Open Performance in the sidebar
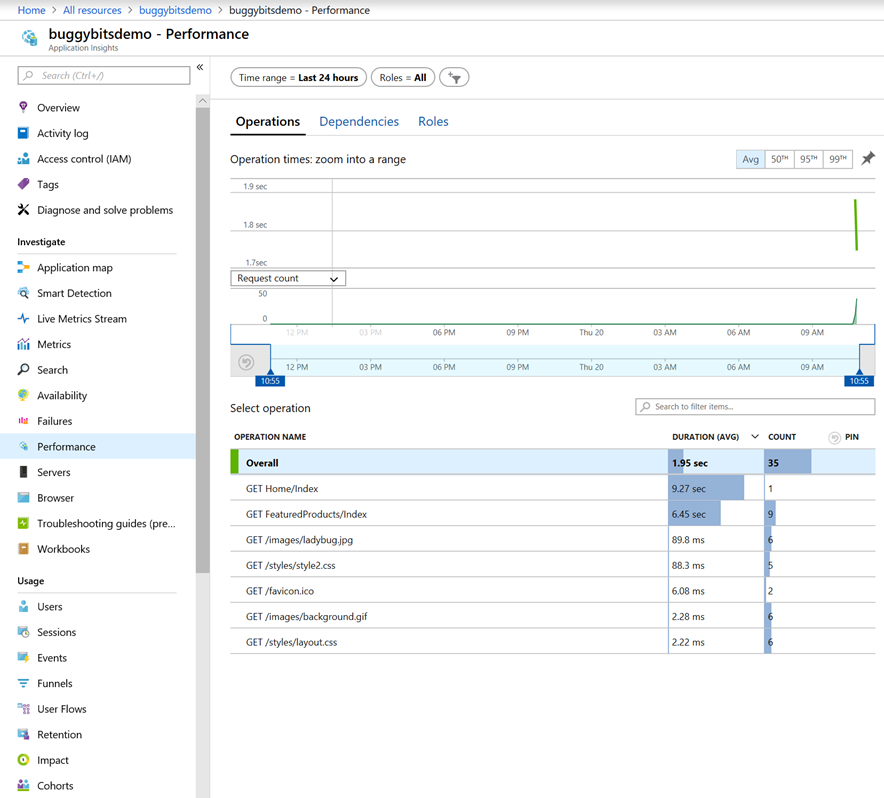Screen dimensions: 884x798 click(98, 447)
